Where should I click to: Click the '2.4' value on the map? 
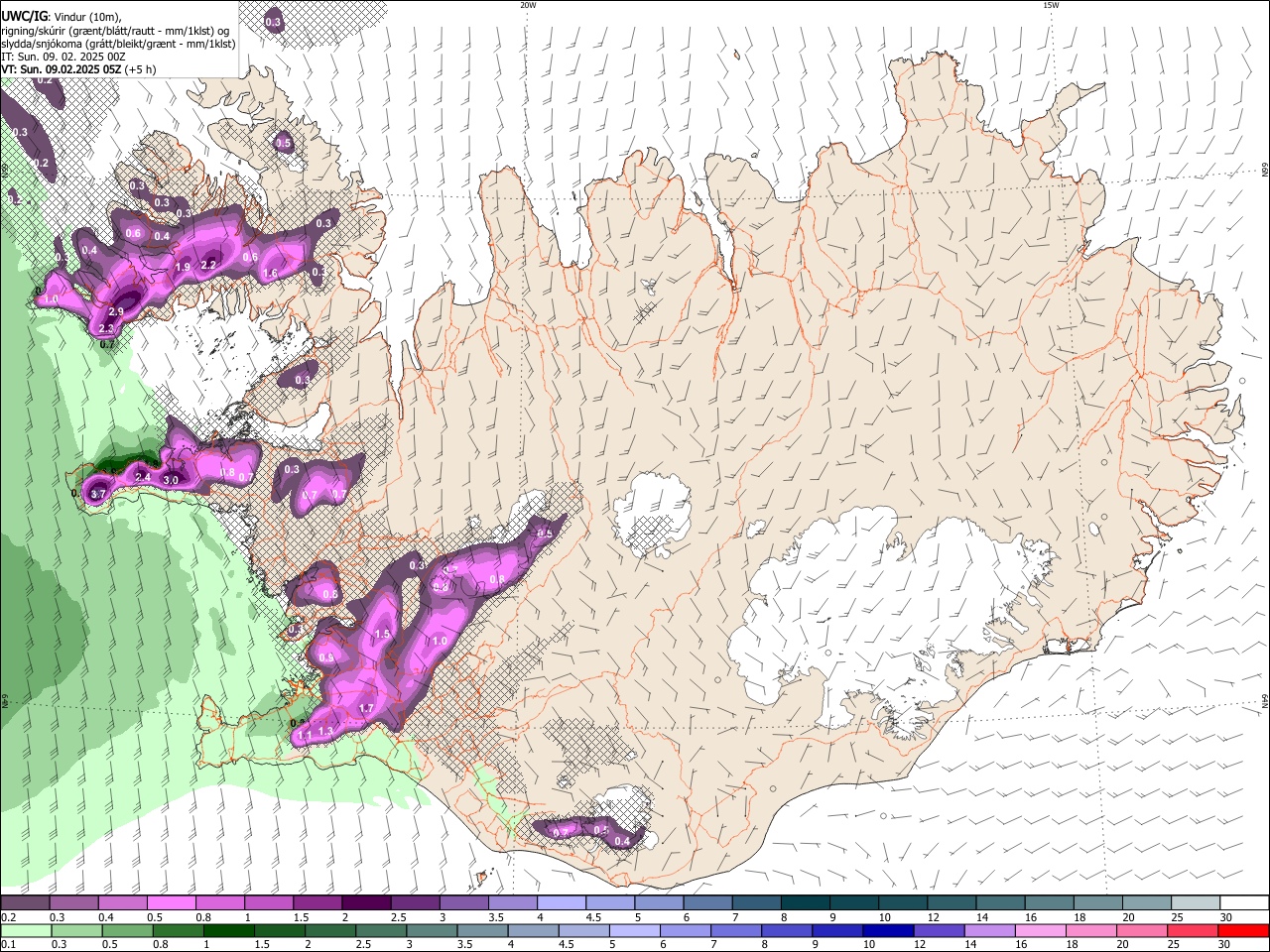tap(143, 478)
